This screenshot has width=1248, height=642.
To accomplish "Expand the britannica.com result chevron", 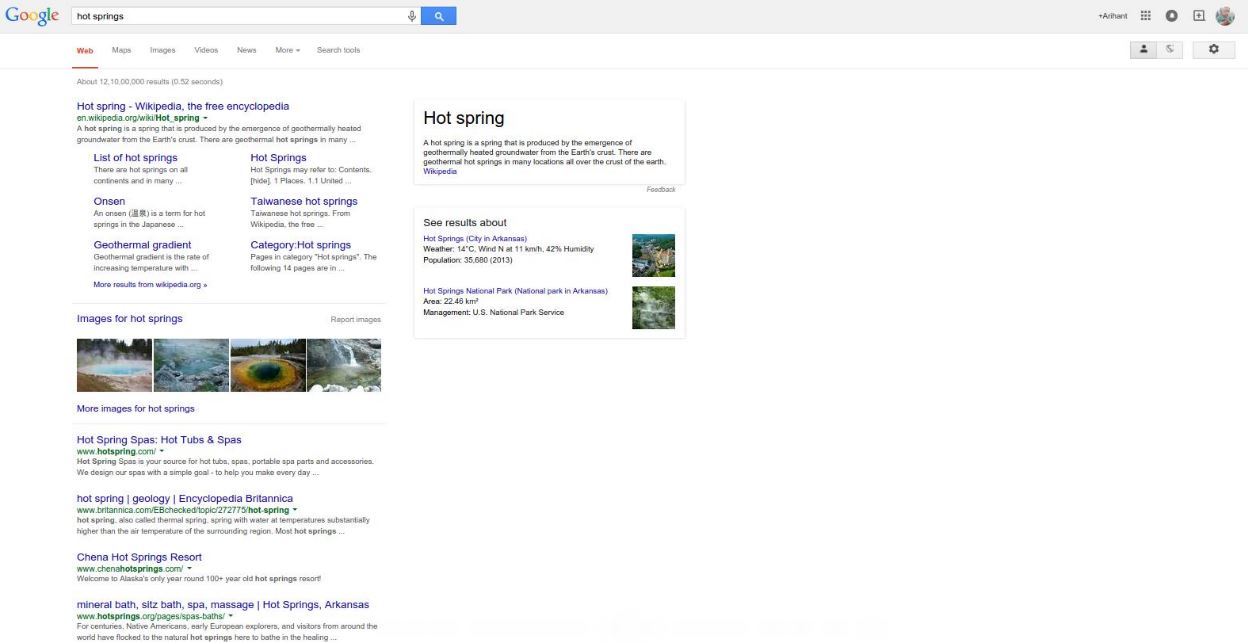I will tap(294, 509).
